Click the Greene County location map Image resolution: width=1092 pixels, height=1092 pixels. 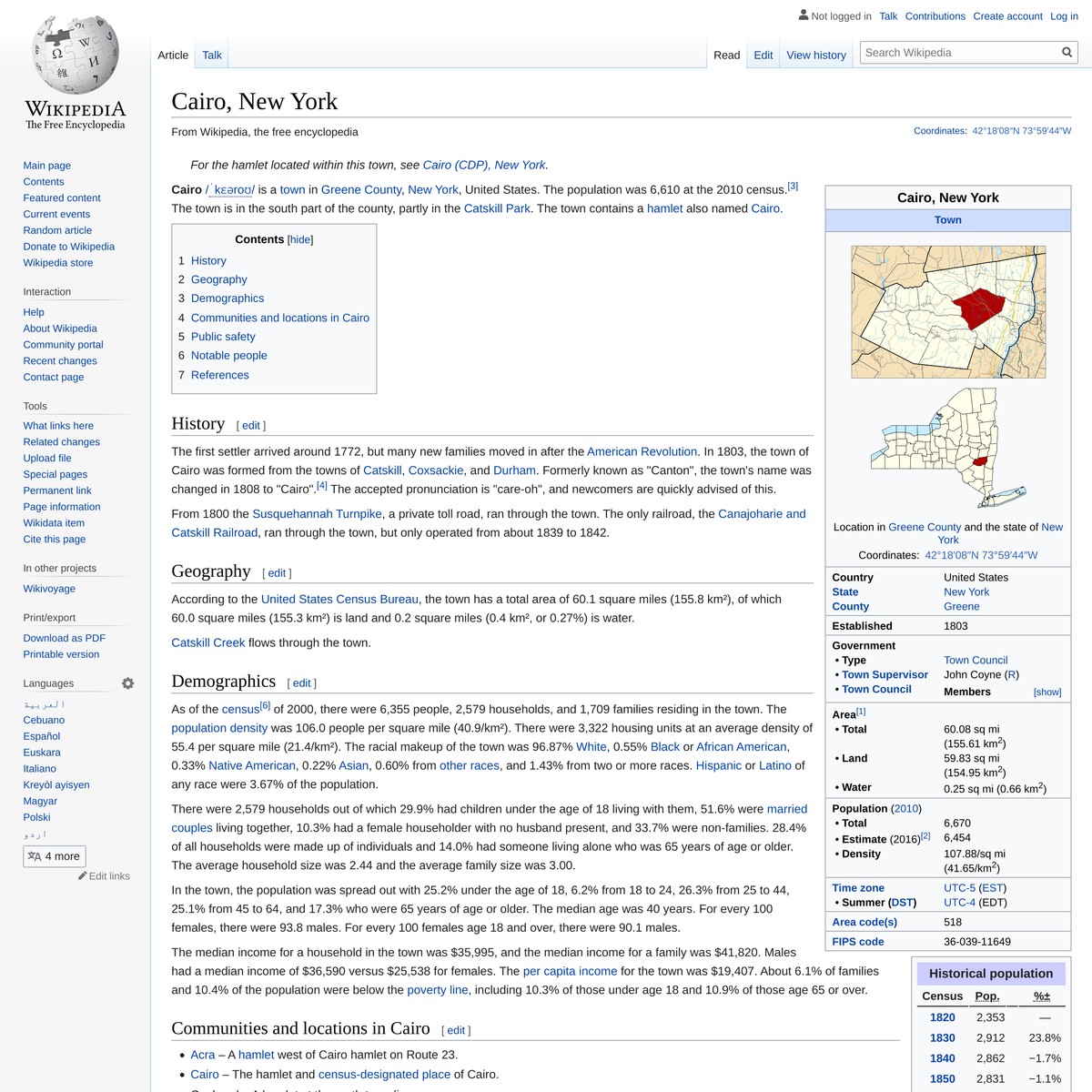pyautogui.click(x=948, y=310)
